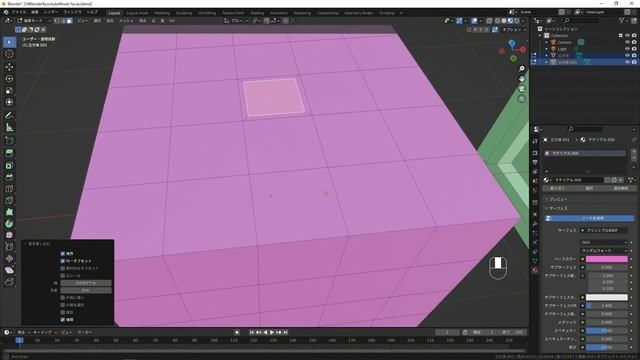640x360 pixels.
Task: Activate the Transform tool
Action: click(9, 102)
